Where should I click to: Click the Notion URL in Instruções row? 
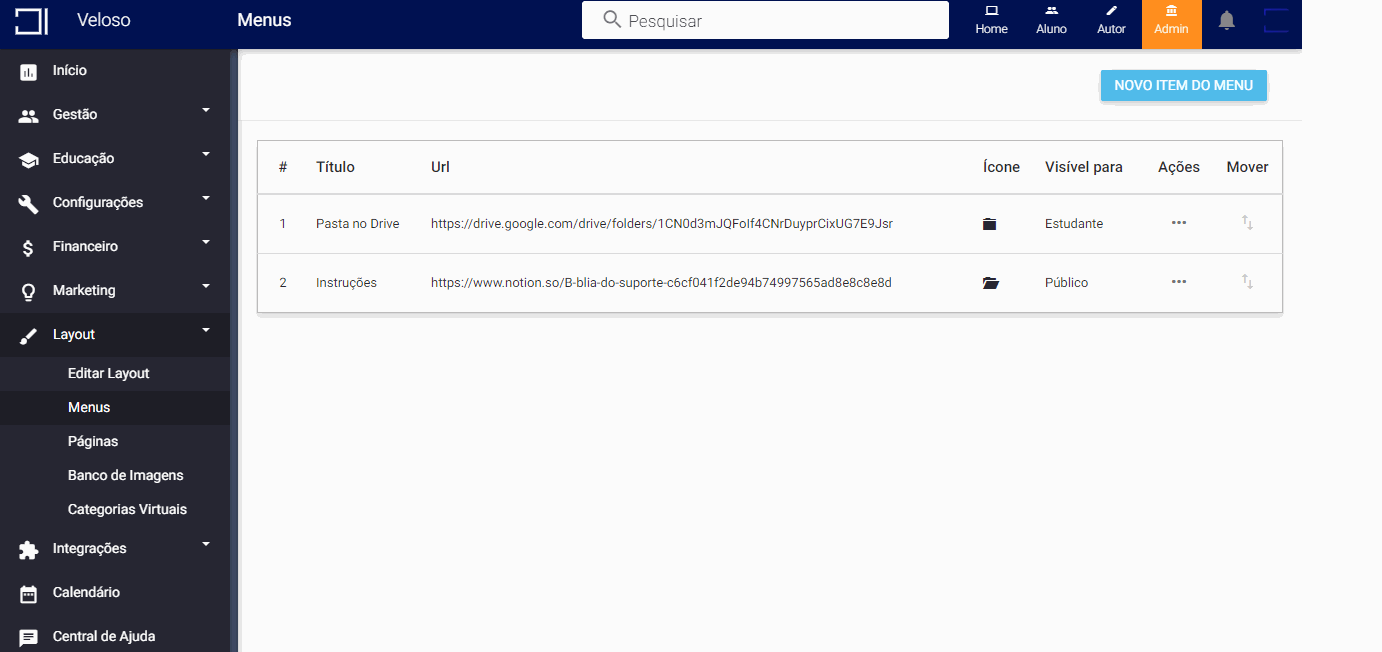(661, 283)
